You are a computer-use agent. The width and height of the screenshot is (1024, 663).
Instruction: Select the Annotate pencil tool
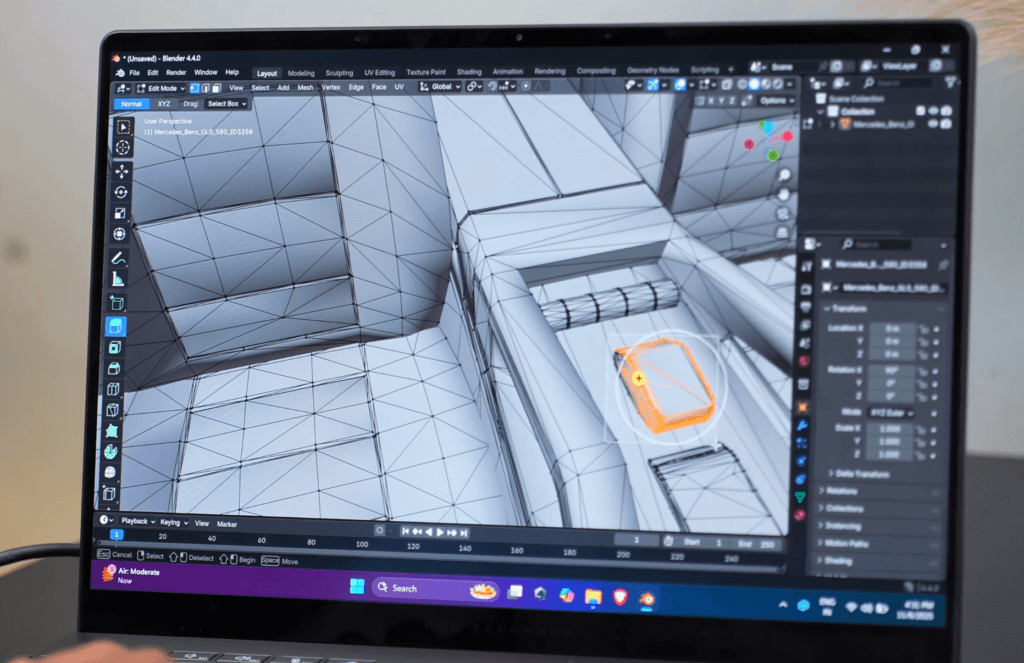tap(119, 257)
